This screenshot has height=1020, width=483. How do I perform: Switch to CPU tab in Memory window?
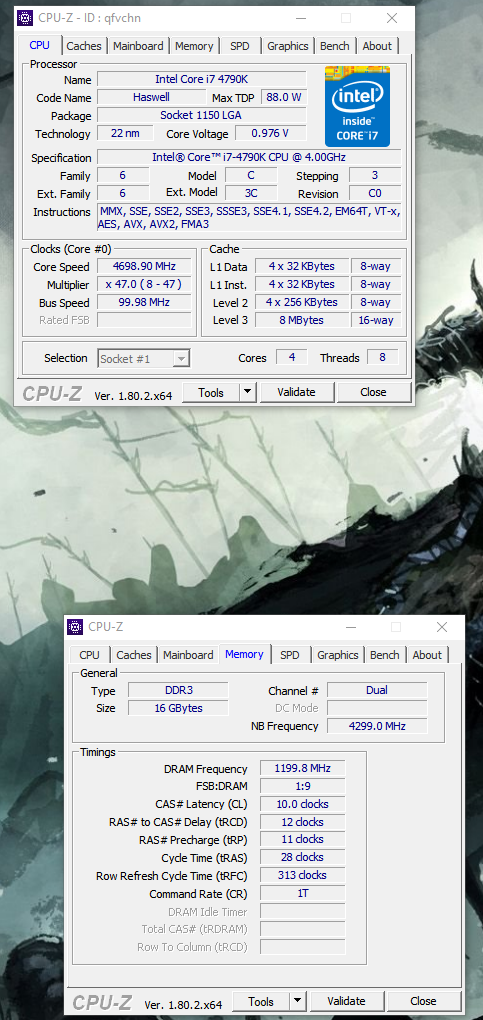(89, 655)
